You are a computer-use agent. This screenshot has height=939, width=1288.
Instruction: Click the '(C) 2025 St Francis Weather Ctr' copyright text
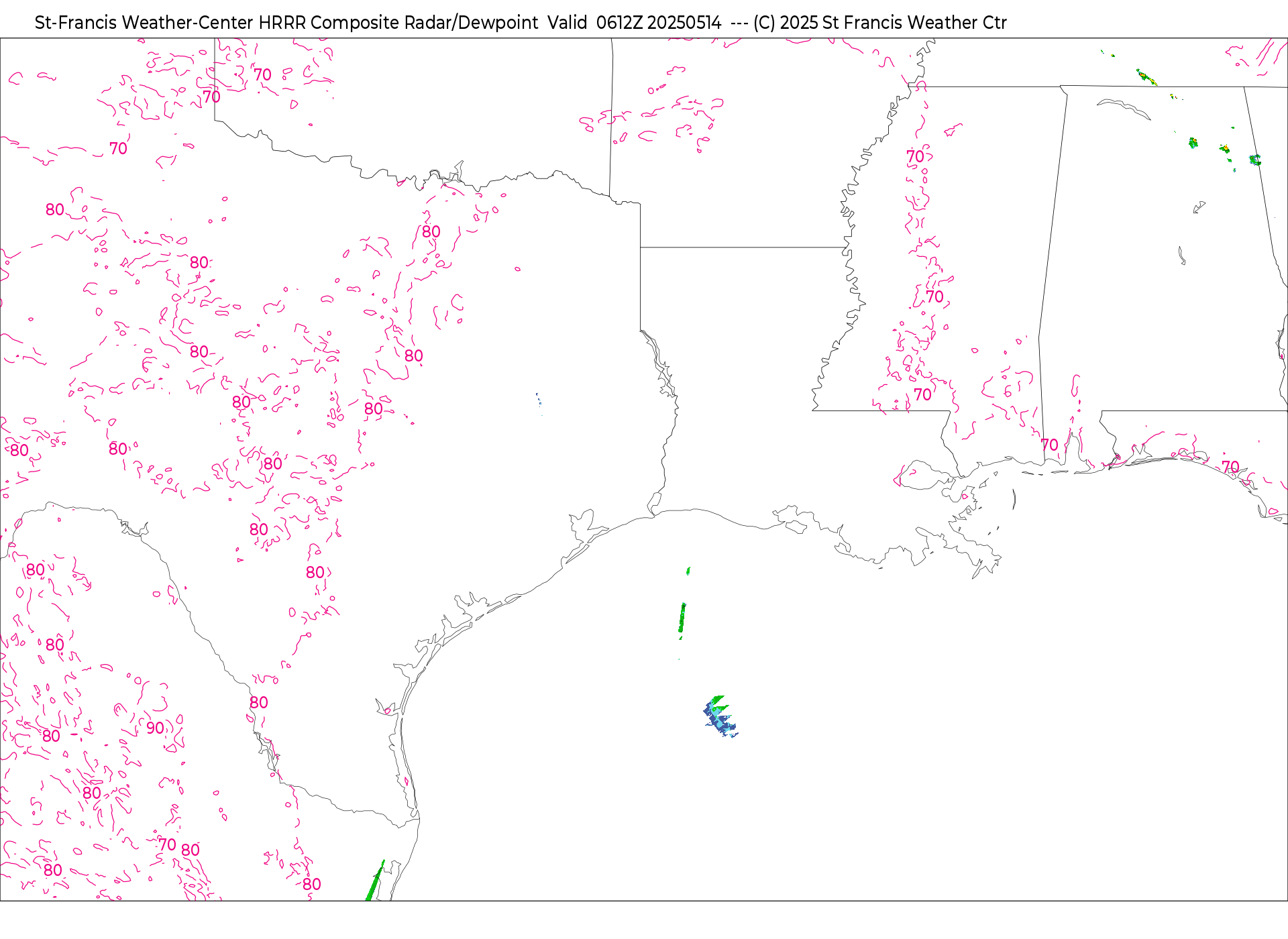(x=880, y=23)
